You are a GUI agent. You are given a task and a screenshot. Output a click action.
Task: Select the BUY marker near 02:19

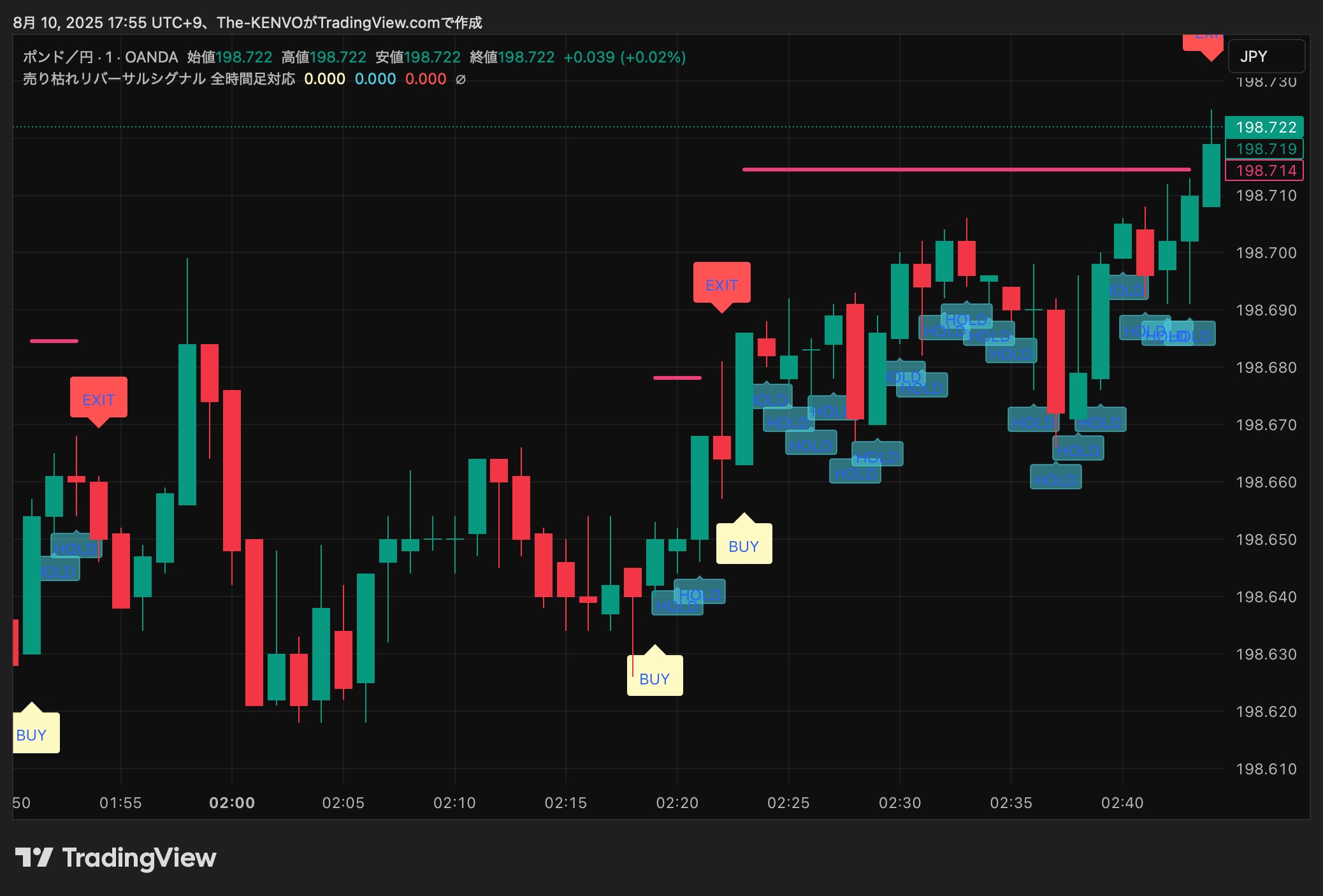654,678
